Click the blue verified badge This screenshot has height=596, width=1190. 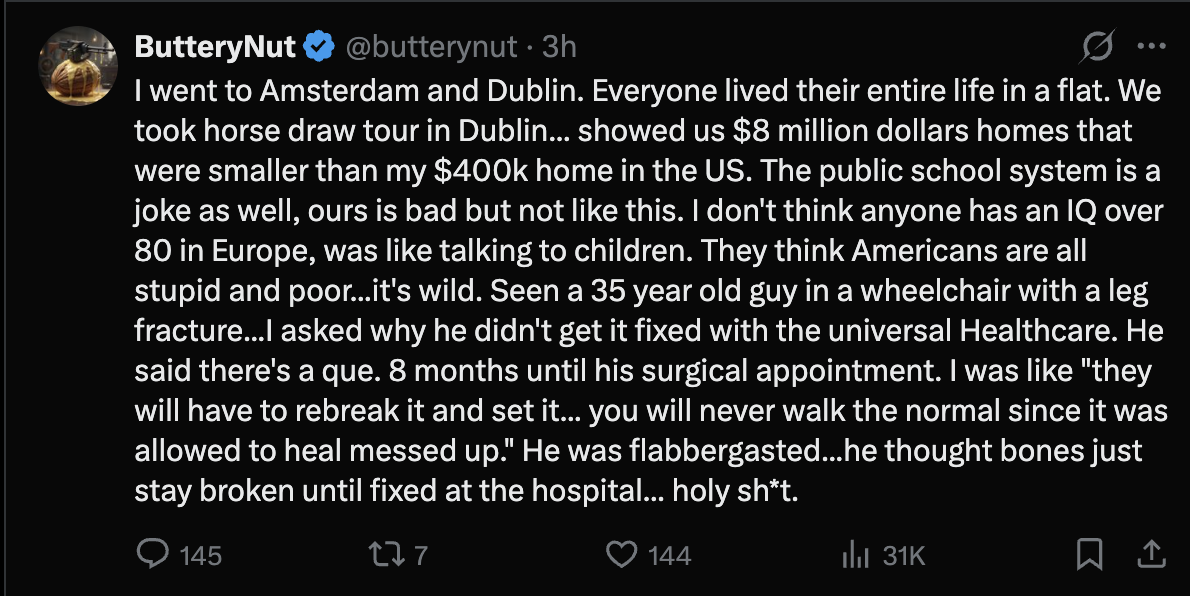(x=319, y=46)
